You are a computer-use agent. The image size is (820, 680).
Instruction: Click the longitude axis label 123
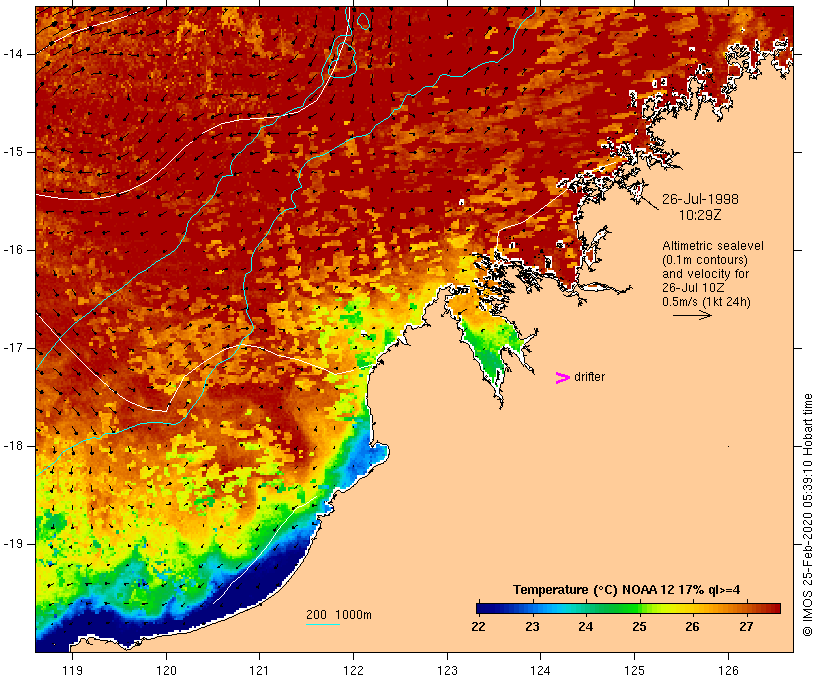[x=447, y=670]
